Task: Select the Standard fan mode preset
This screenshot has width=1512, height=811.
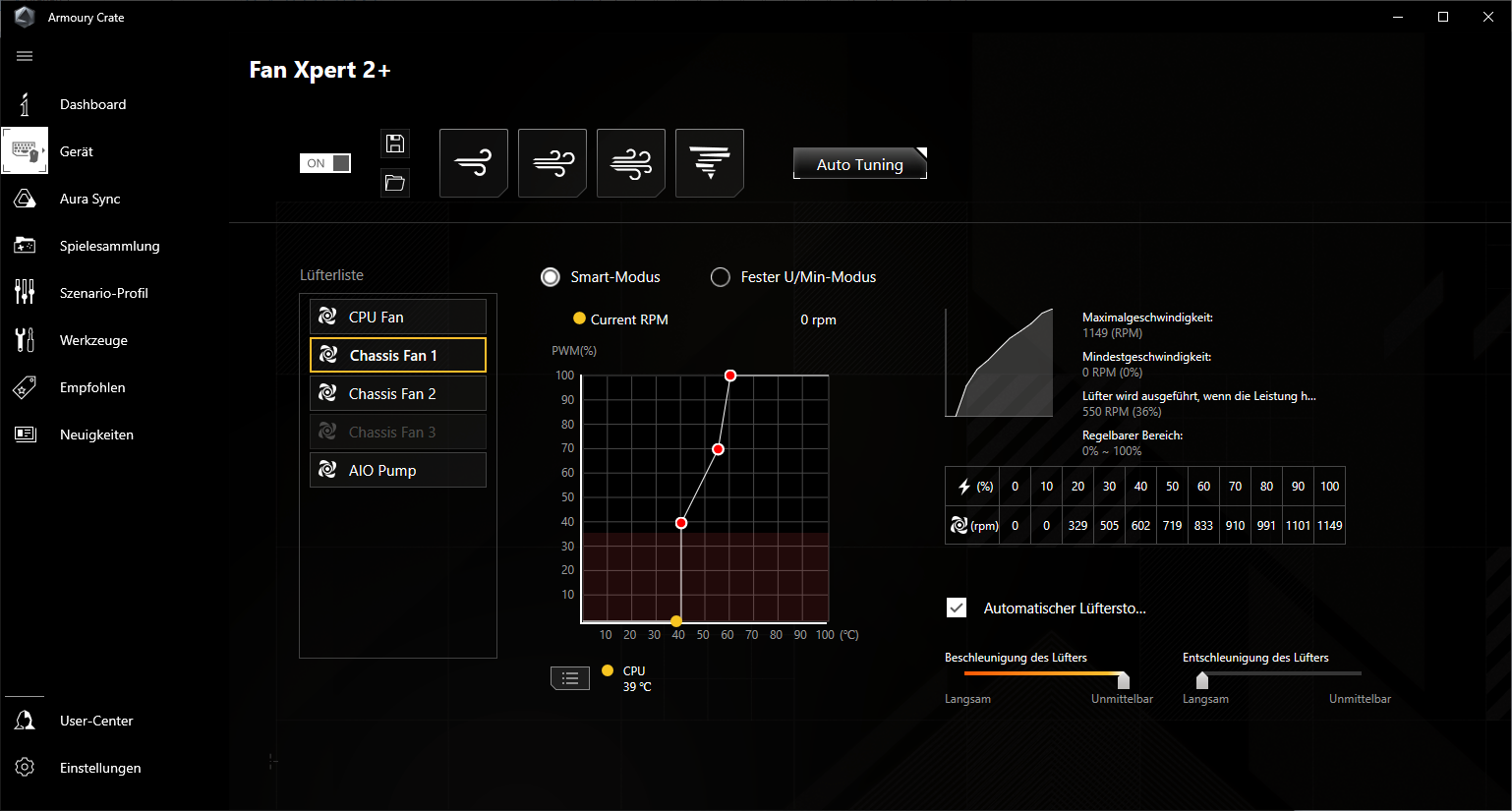Action: [x=552, y=163]
